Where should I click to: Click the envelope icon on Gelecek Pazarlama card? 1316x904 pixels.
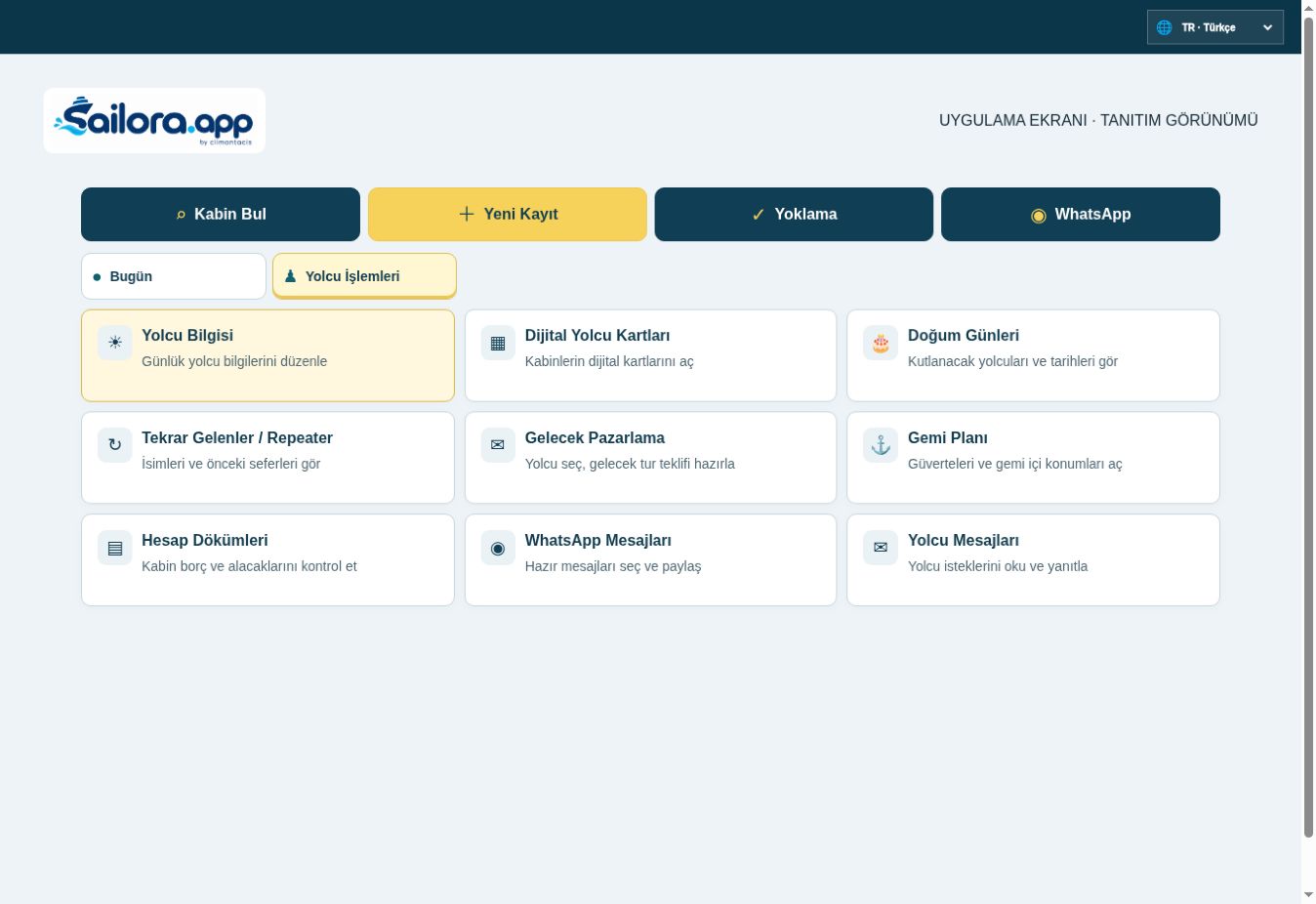tap(498, 445)
